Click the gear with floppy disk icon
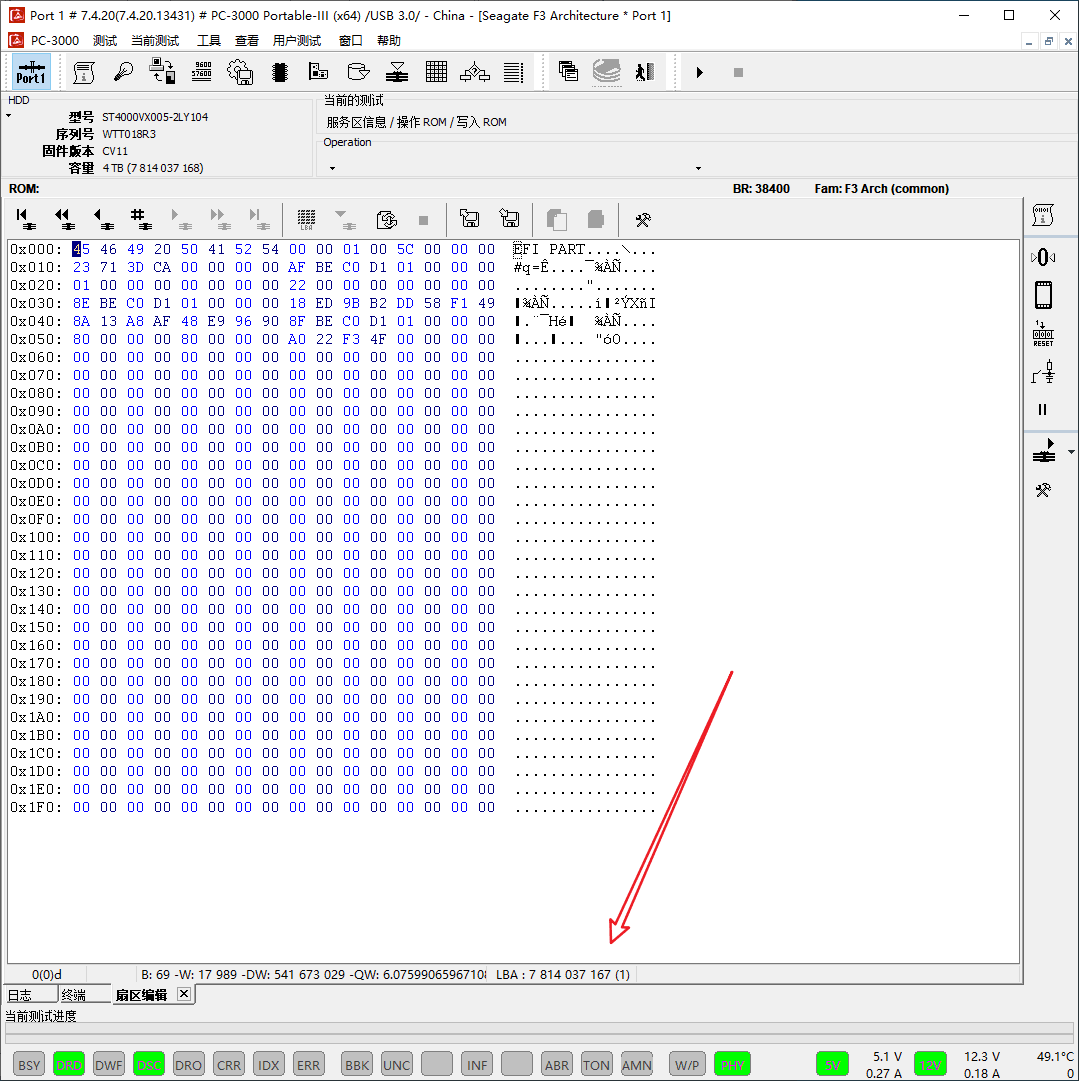 click(x=240, y=72)
